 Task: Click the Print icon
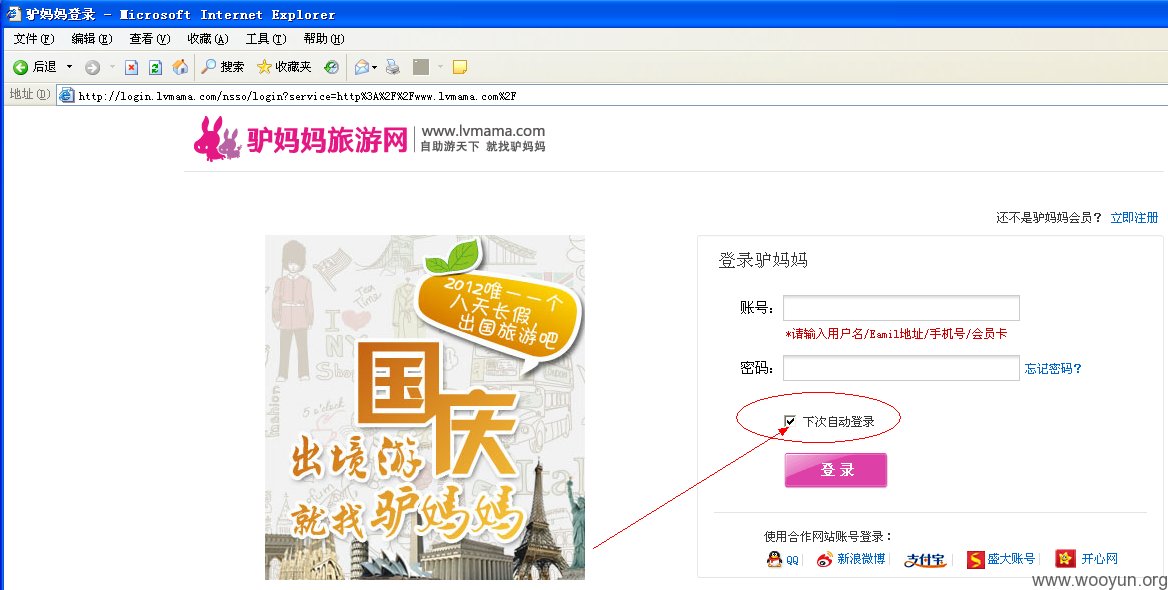pyautogui.click(x=393, y=67)
